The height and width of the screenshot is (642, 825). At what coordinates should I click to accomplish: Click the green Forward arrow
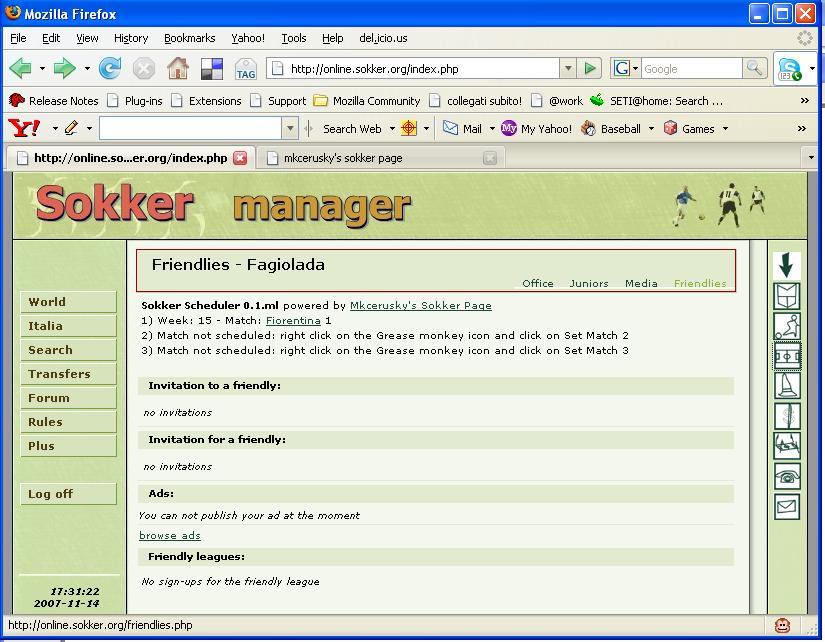[x=65, y=68]
